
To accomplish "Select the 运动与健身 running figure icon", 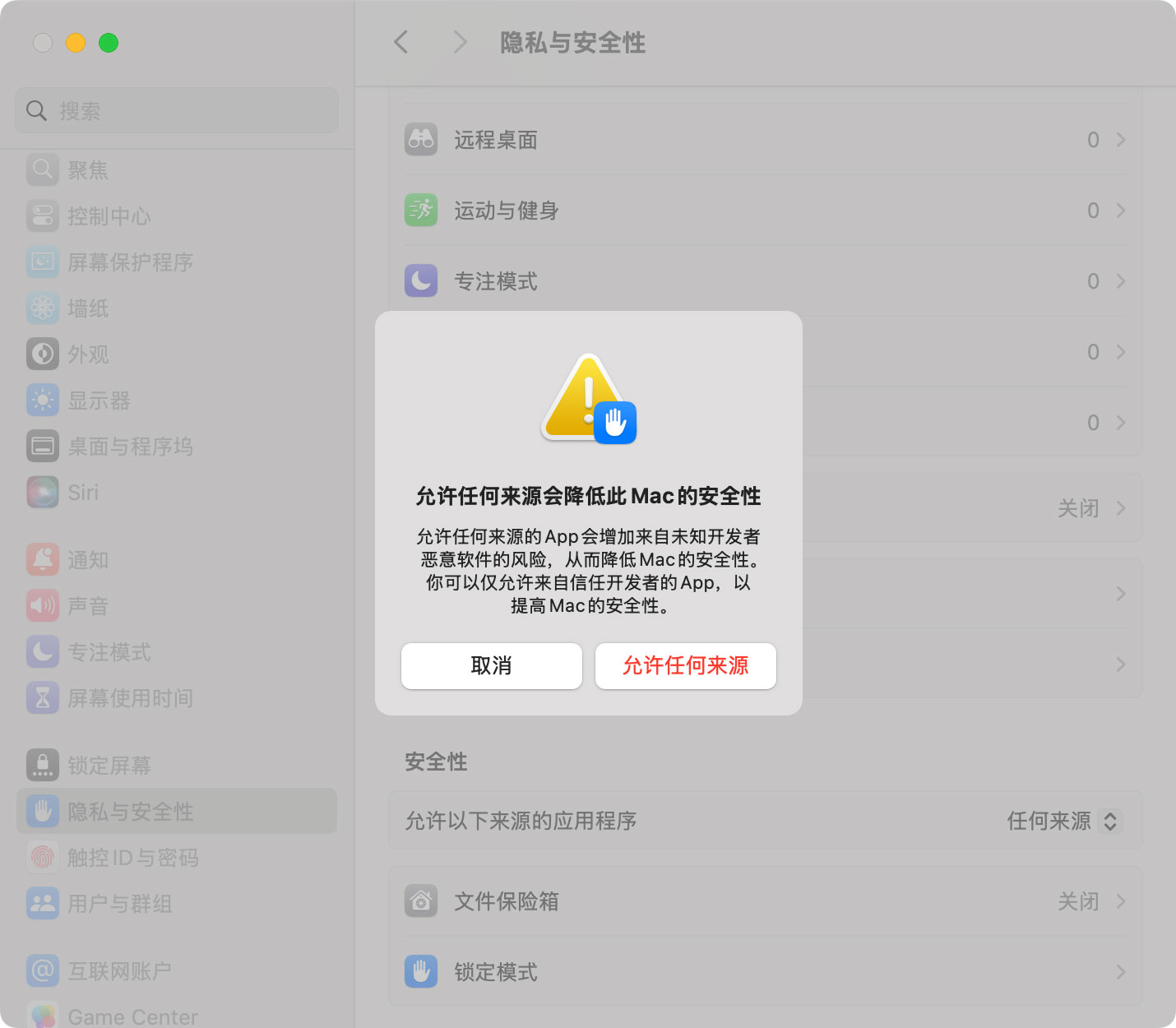I will (420, 210).
